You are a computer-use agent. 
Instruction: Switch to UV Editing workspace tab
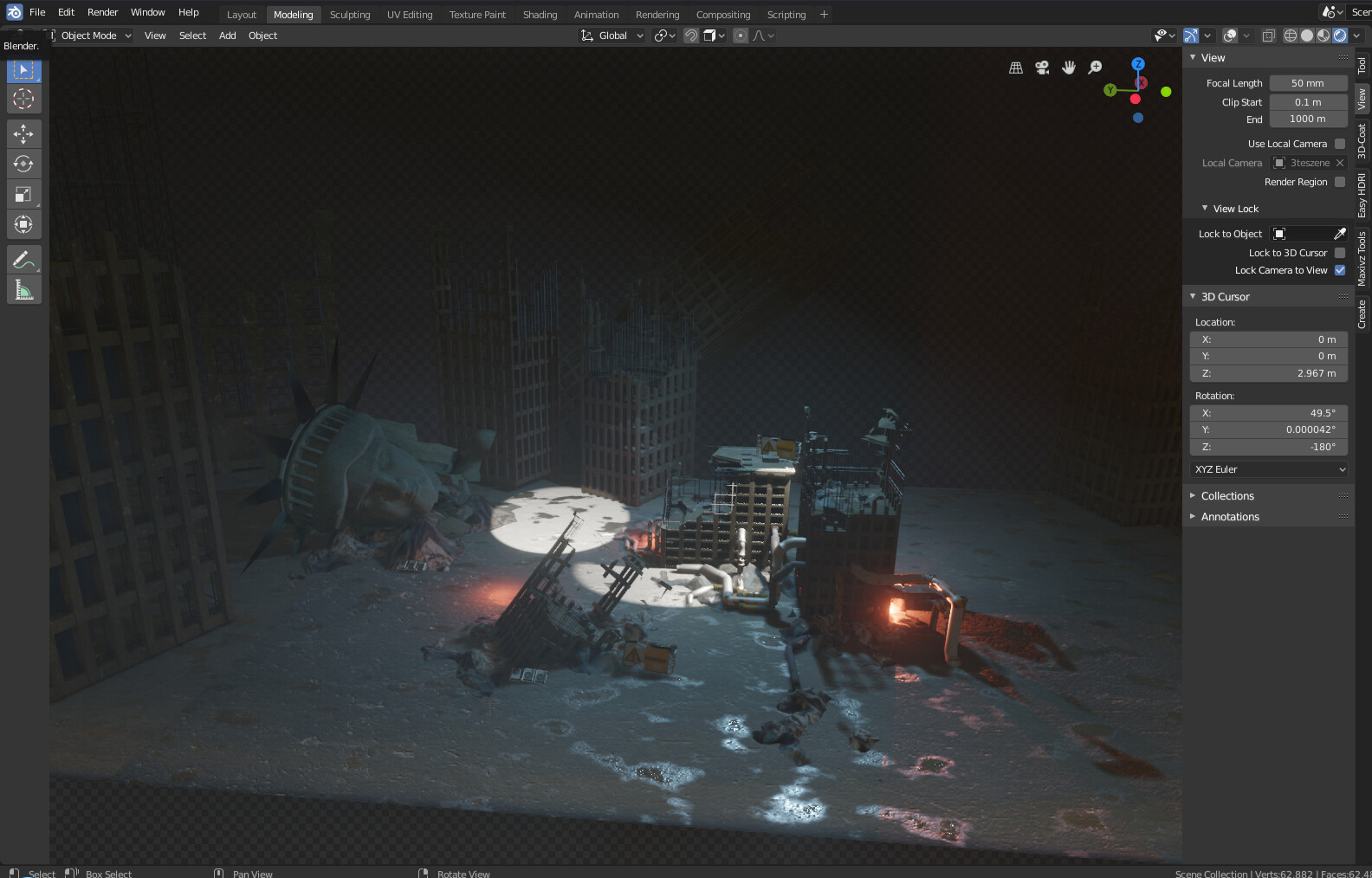pos(410,15)
